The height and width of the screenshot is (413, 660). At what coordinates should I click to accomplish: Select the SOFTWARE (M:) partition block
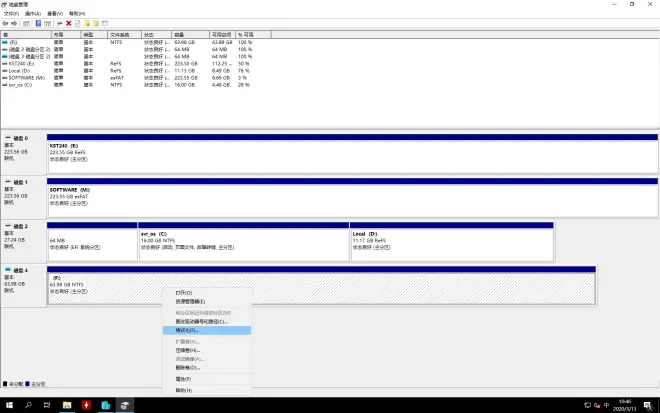point(352,197)
